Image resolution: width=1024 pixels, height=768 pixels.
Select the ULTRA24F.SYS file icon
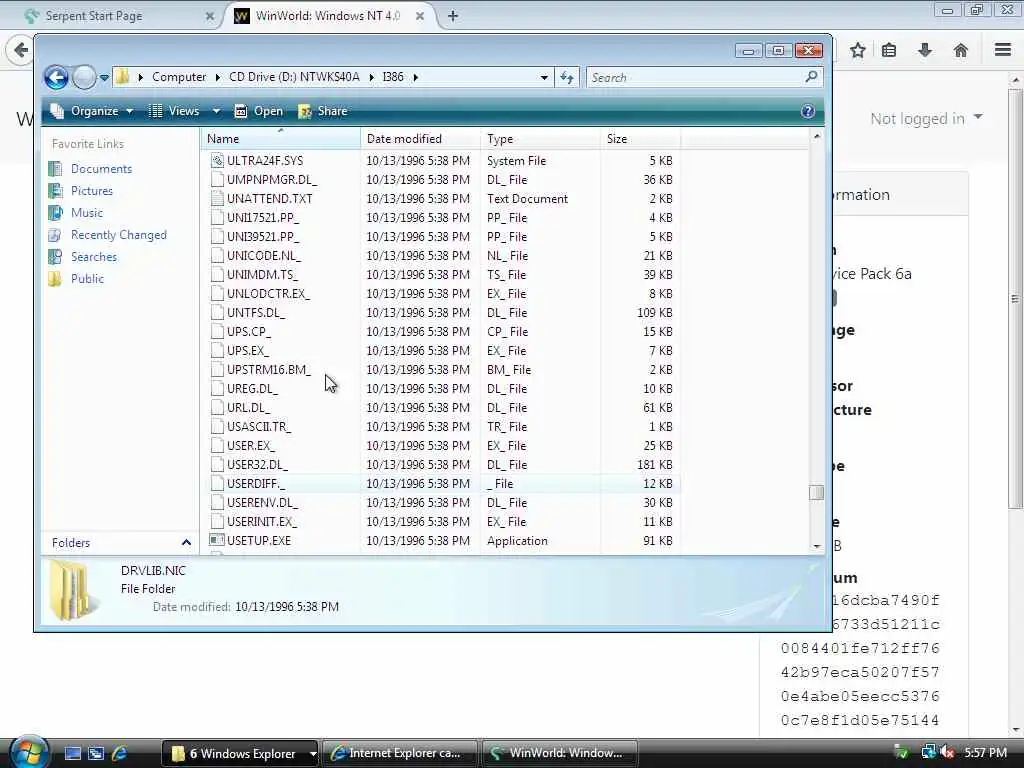217,160
